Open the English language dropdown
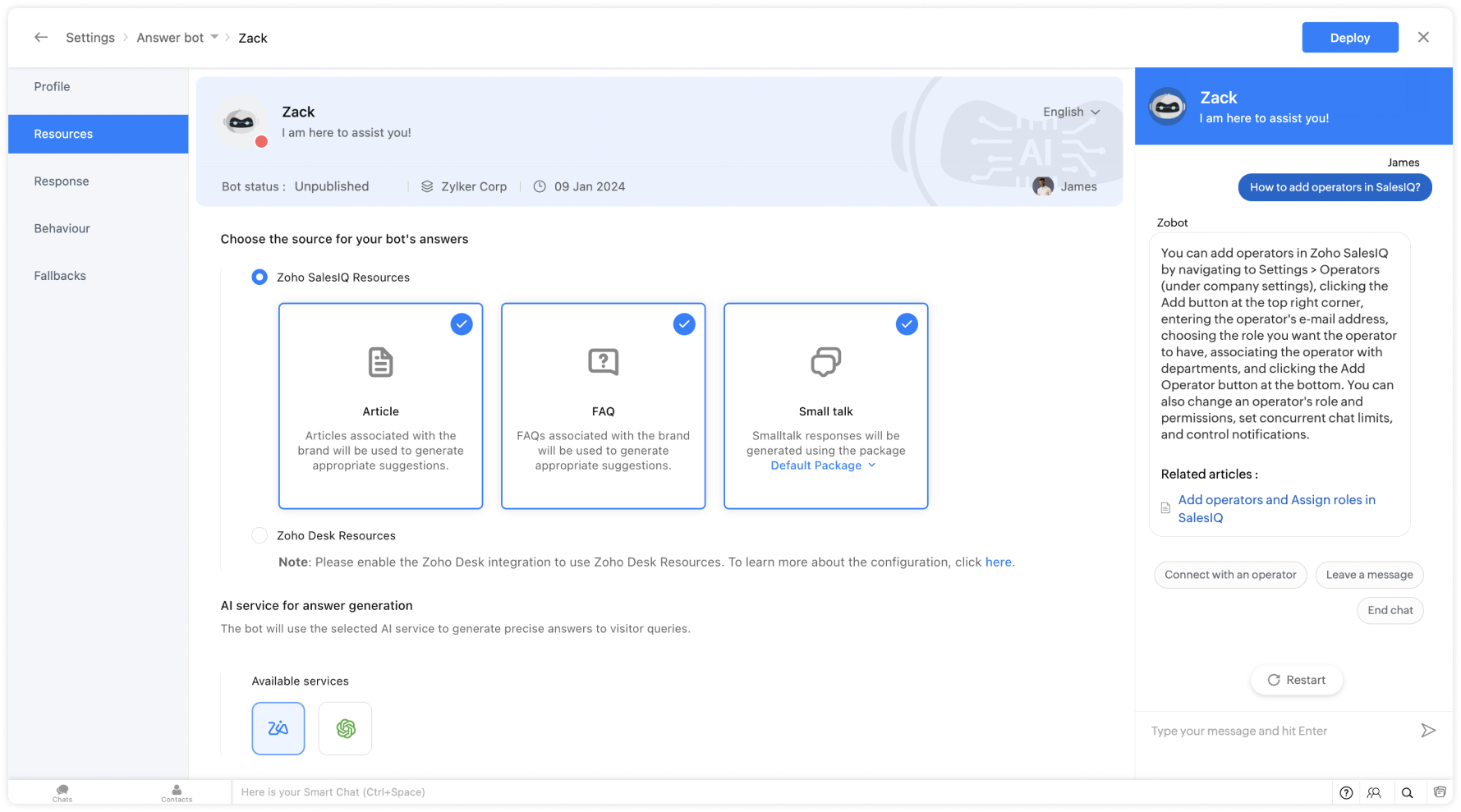Screen dimensions: 1461x812 [1071, 112]
